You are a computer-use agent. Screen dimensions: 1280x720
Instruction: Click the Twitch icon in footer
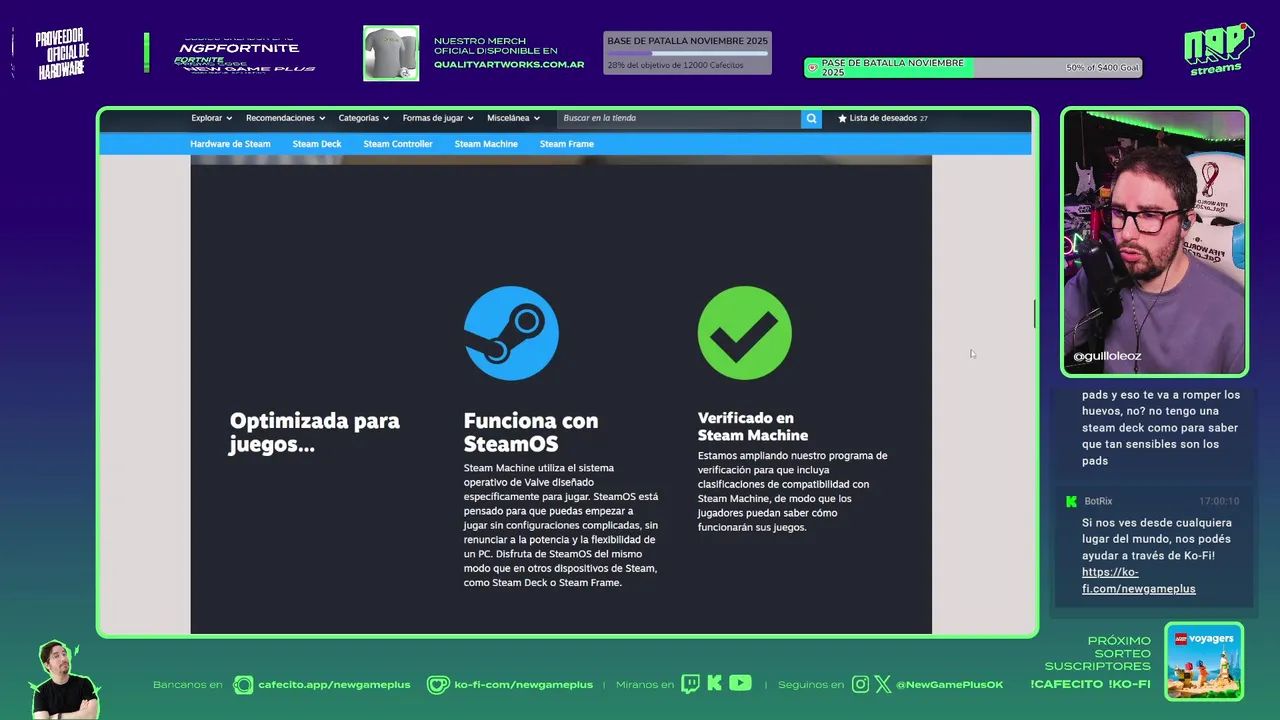click(x=690, y=684)
